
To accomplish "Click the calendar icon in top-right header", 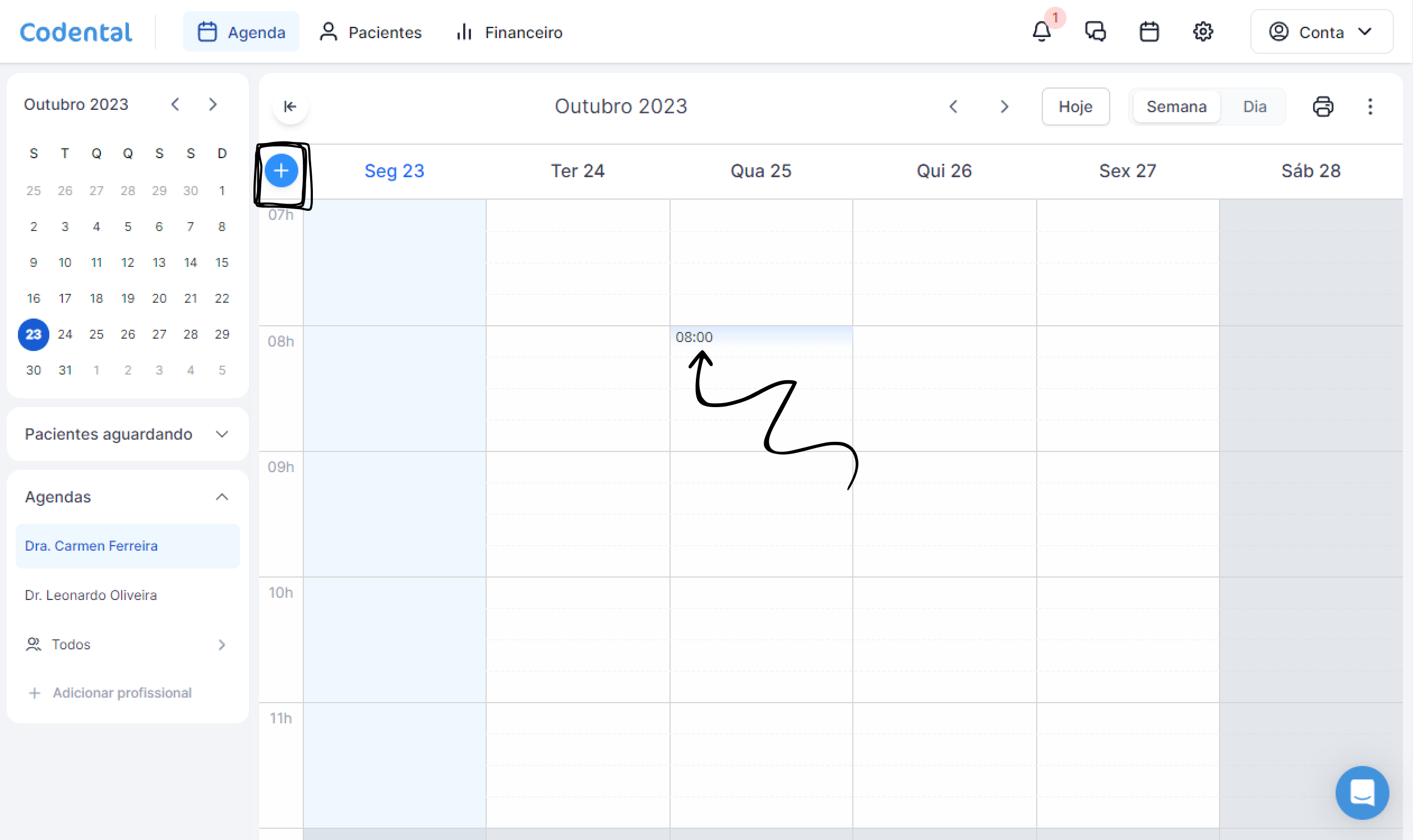I will 1149,32.
